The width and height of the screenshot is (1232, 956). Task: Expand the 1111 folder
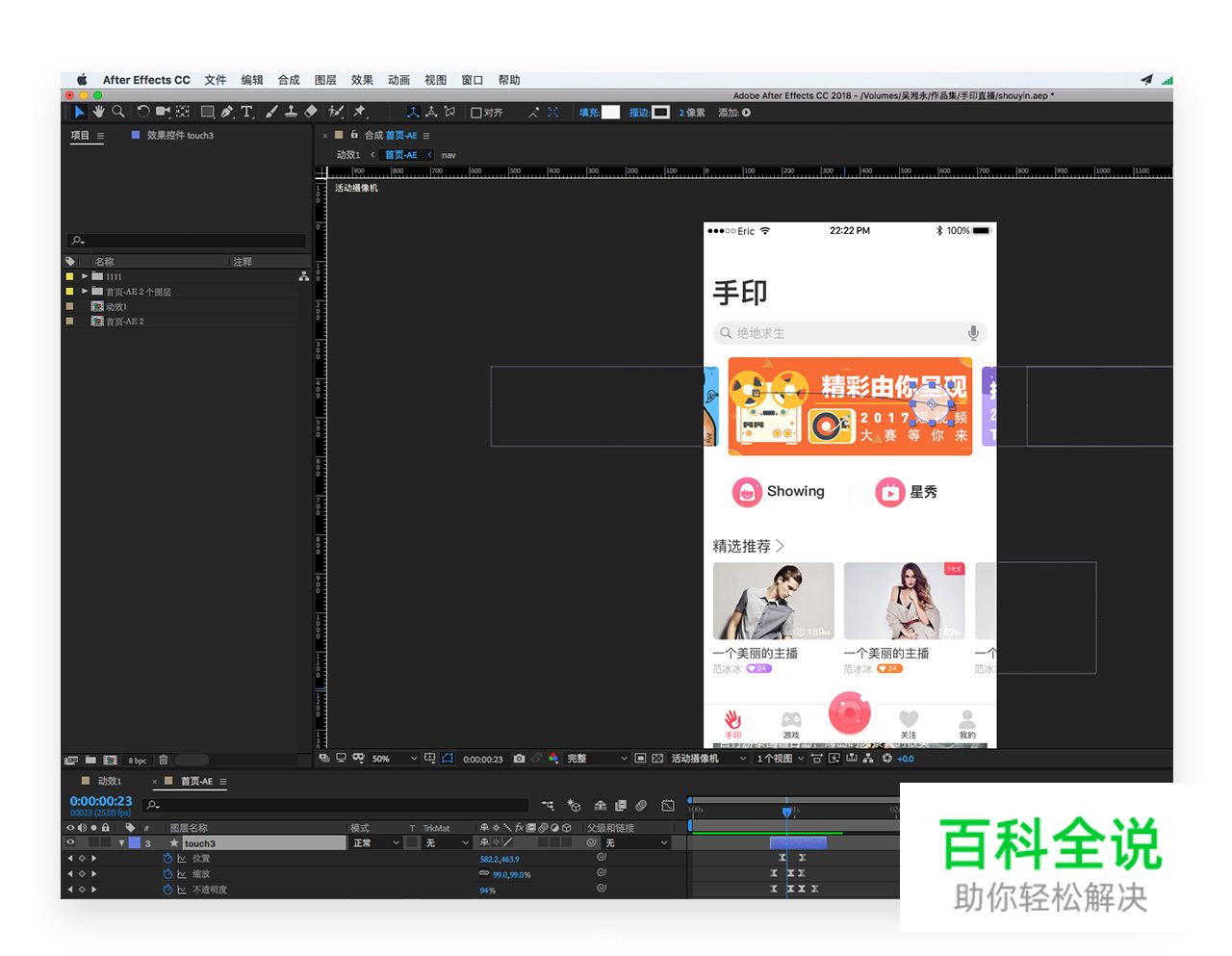tap(85, 276)
